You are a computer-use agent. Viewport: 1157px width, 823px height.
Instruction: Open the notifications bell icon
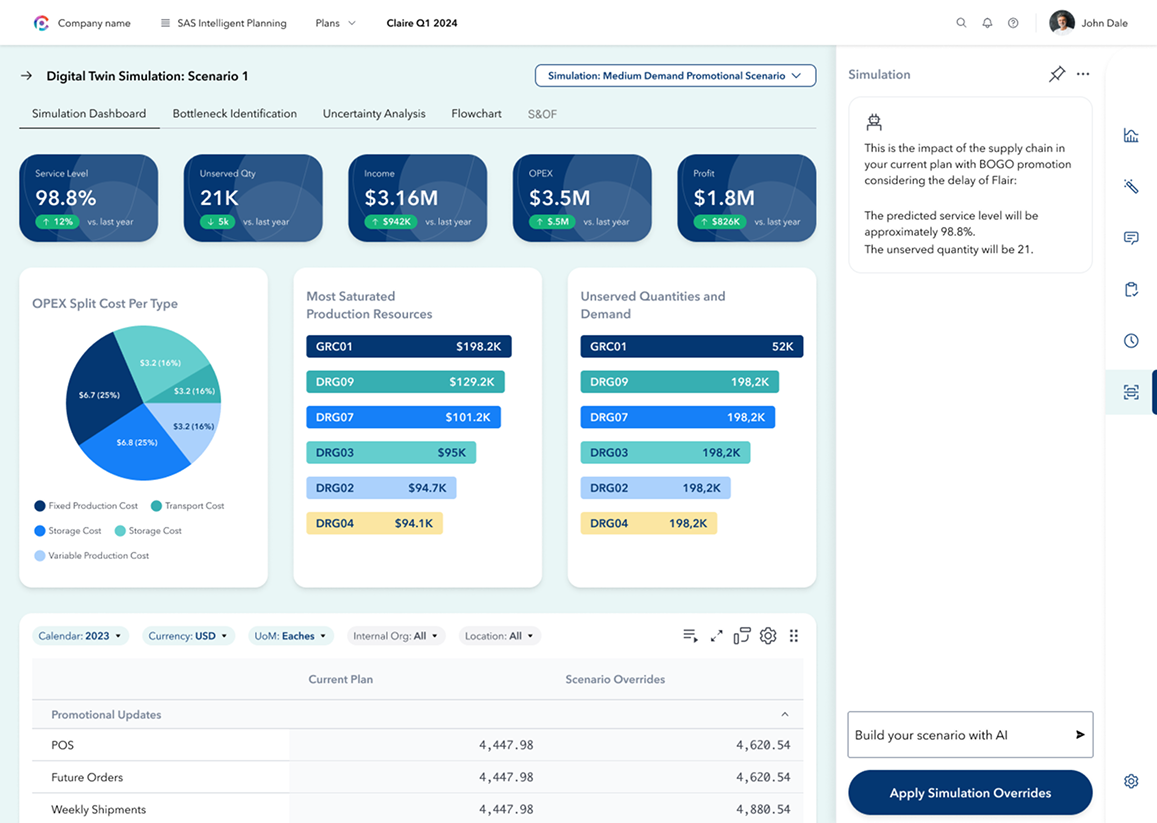tap(987, 23)
